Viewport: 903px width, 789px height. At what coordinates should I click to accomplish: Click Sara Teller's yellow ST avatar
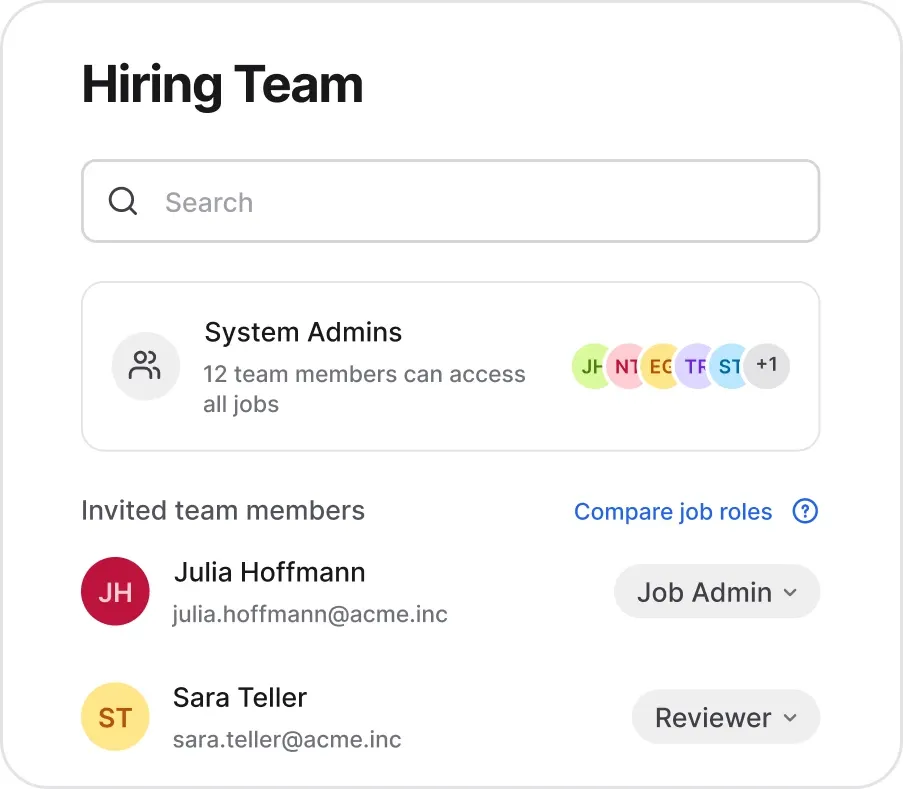[115, 717]
